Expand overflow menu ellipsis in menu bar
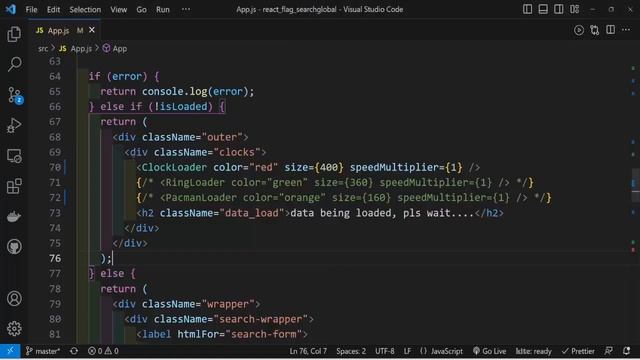The height and width of the screenshot is (360, 640). pyautogui.click(x=186, y=9)
